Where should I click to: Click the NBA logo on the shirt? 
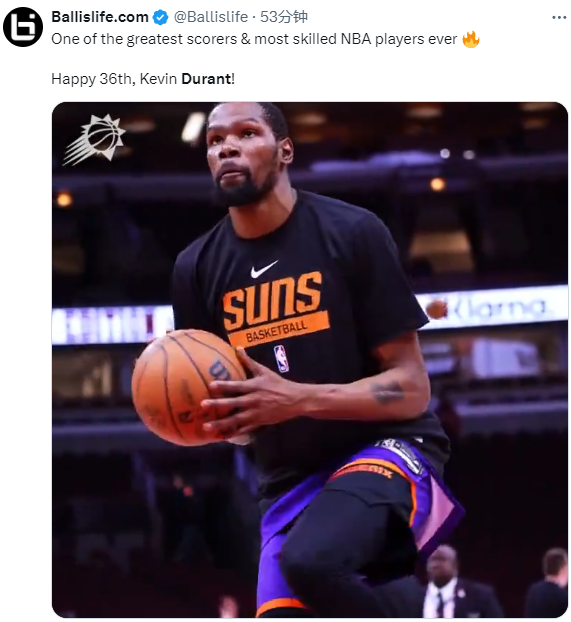click(281, 358)
